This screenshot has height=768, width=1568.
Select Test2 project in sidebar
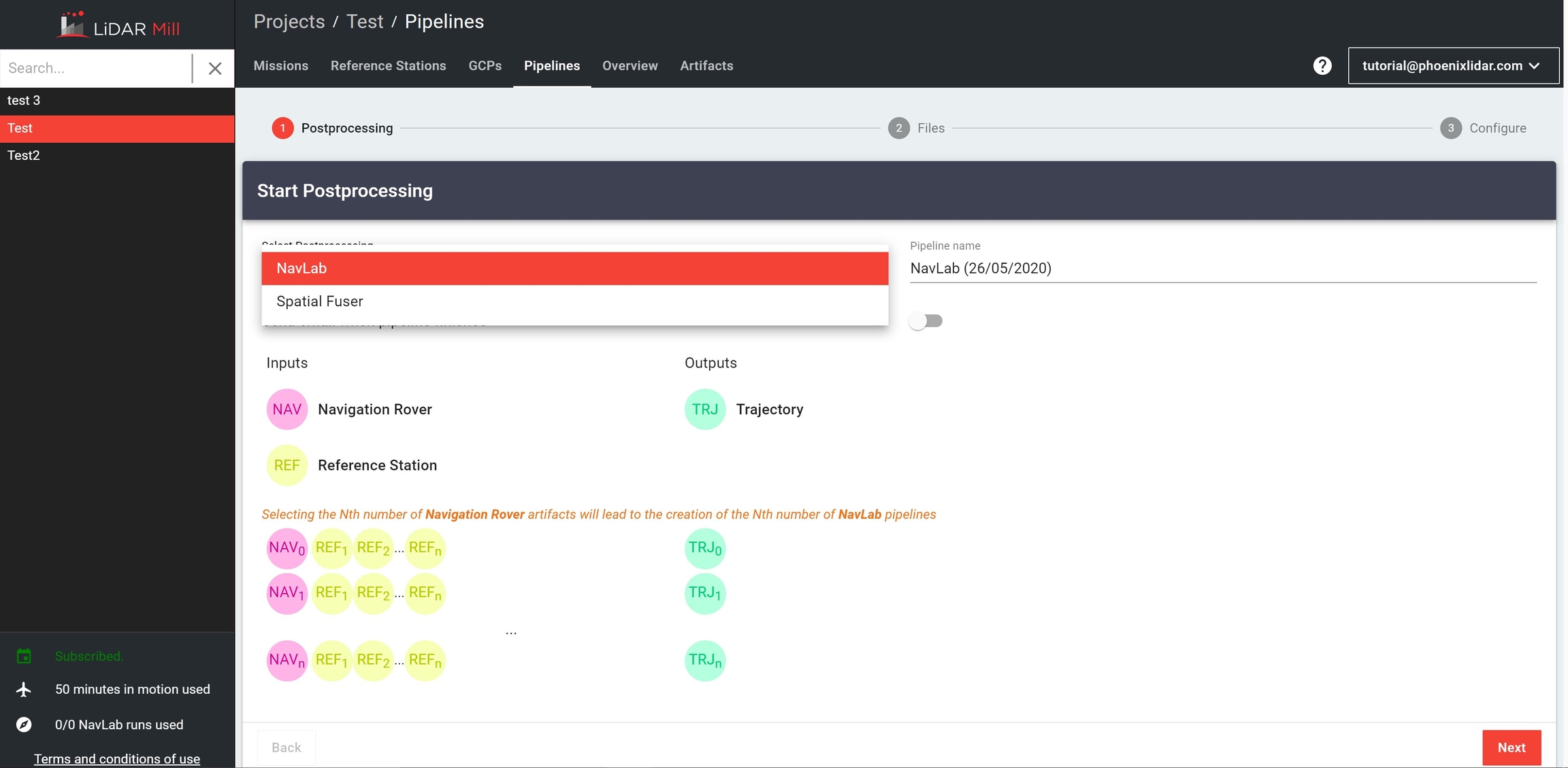click(24, 156)
